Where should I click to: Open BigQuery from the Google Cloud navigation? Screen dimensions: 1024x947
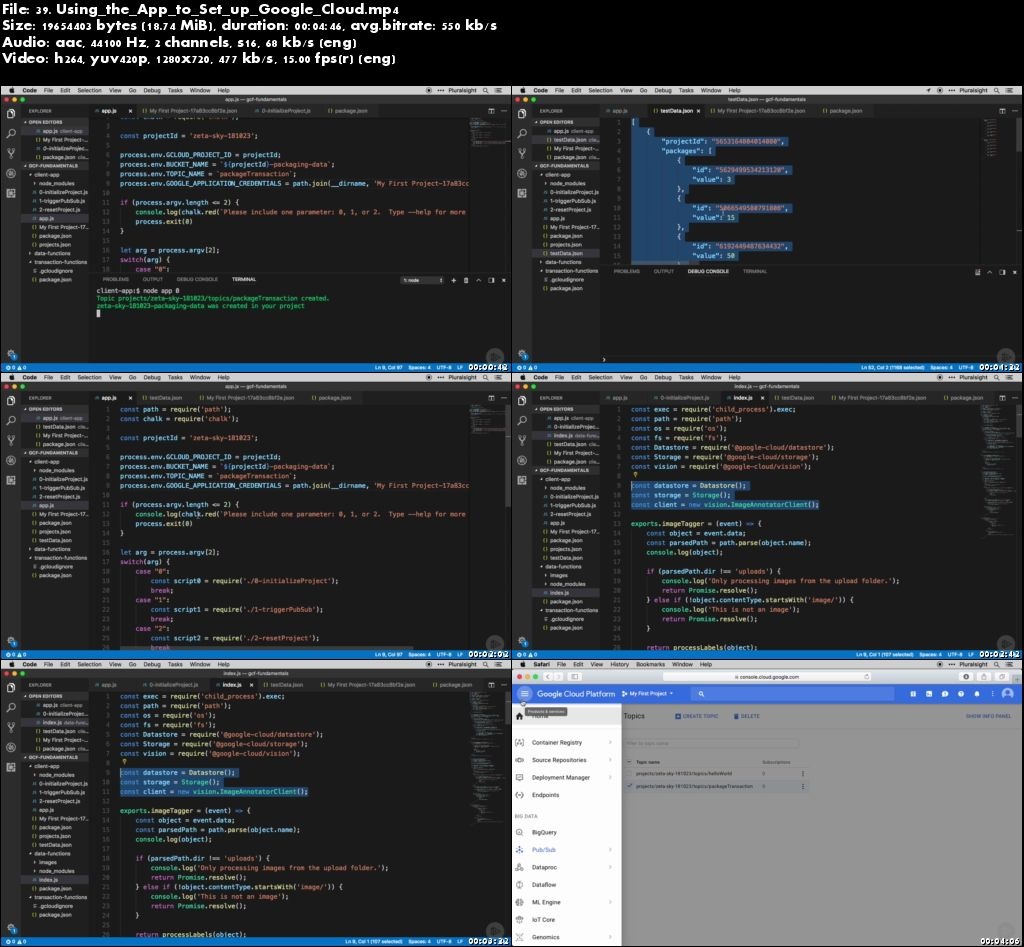[x=544, y=833]
